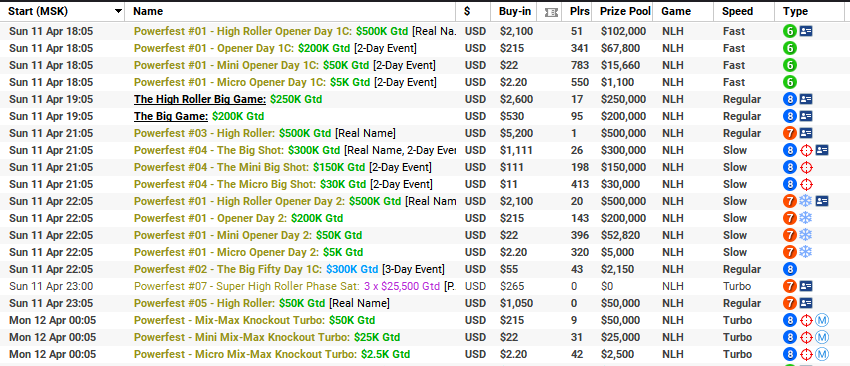The height and width of the screenshot is (366, 850).
Task: Select Powerfest #04 - The Mini Big Shot tournament
Action: pos(282,167)
